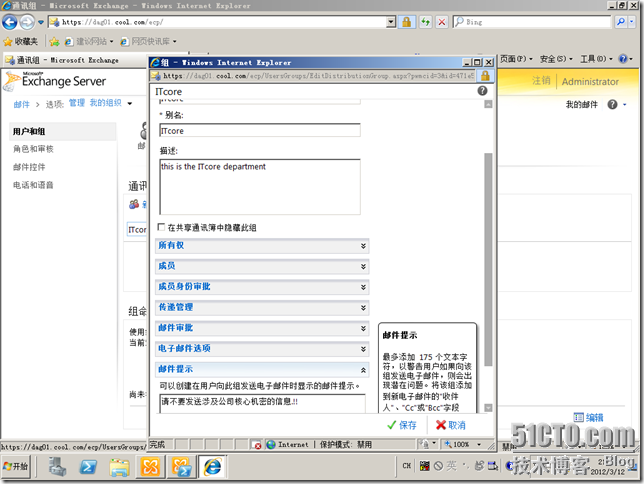Click the help question mark icon in dialog
644x484 pixels.
(x=483, y=91)
